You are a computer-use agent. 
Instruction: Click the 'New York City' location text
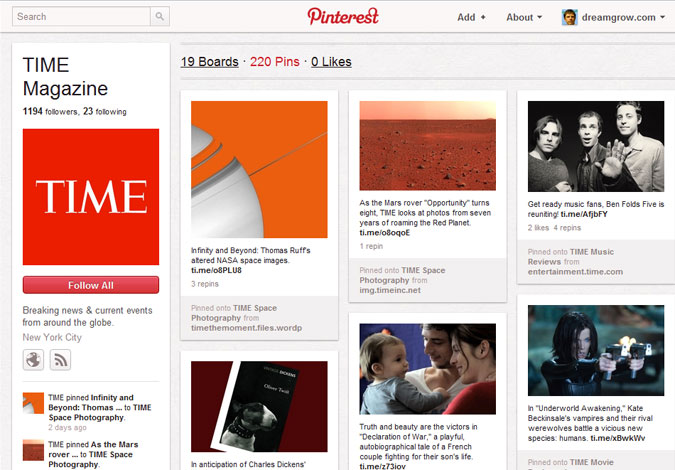point(52,337)
